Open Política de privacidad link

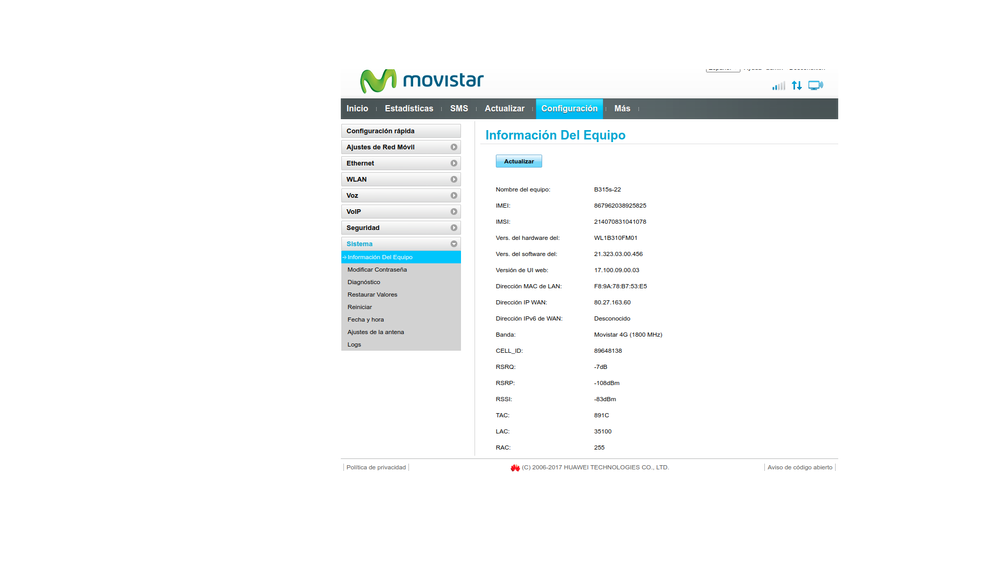click(376, 467)
